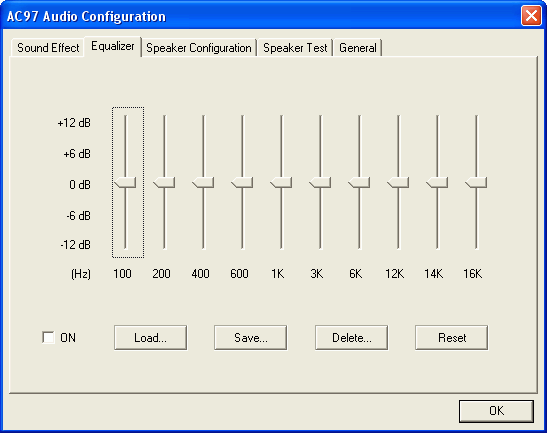Open the Speaker Configuration tab
The image size is (547, 433).
[199, 48]
